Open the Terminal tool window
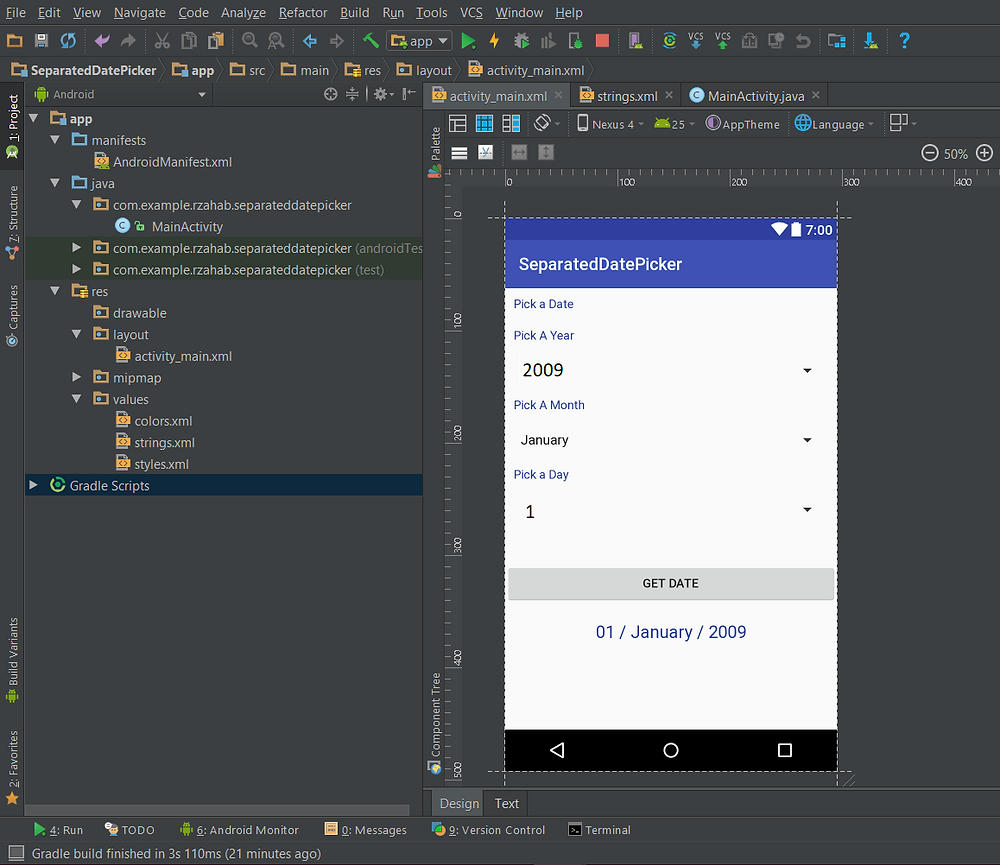 (599, 830)
